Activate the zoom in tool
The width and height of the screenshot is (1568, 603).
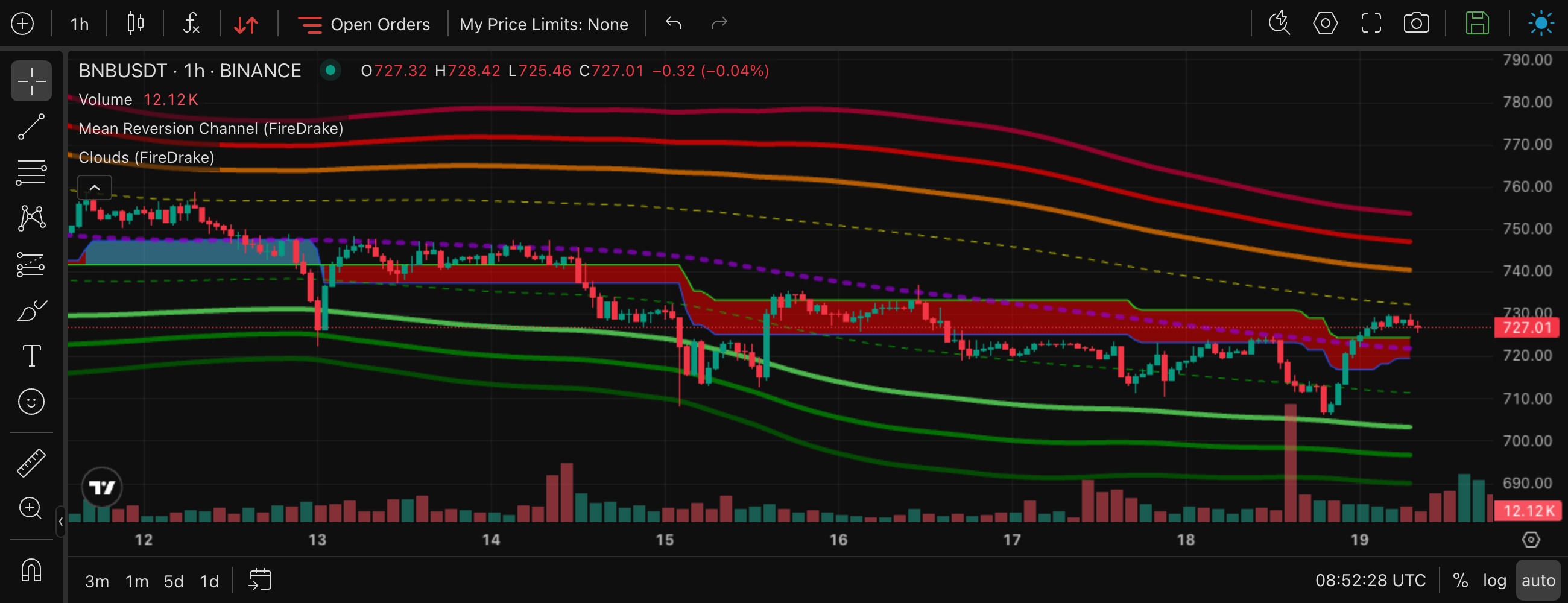point(31,508)
